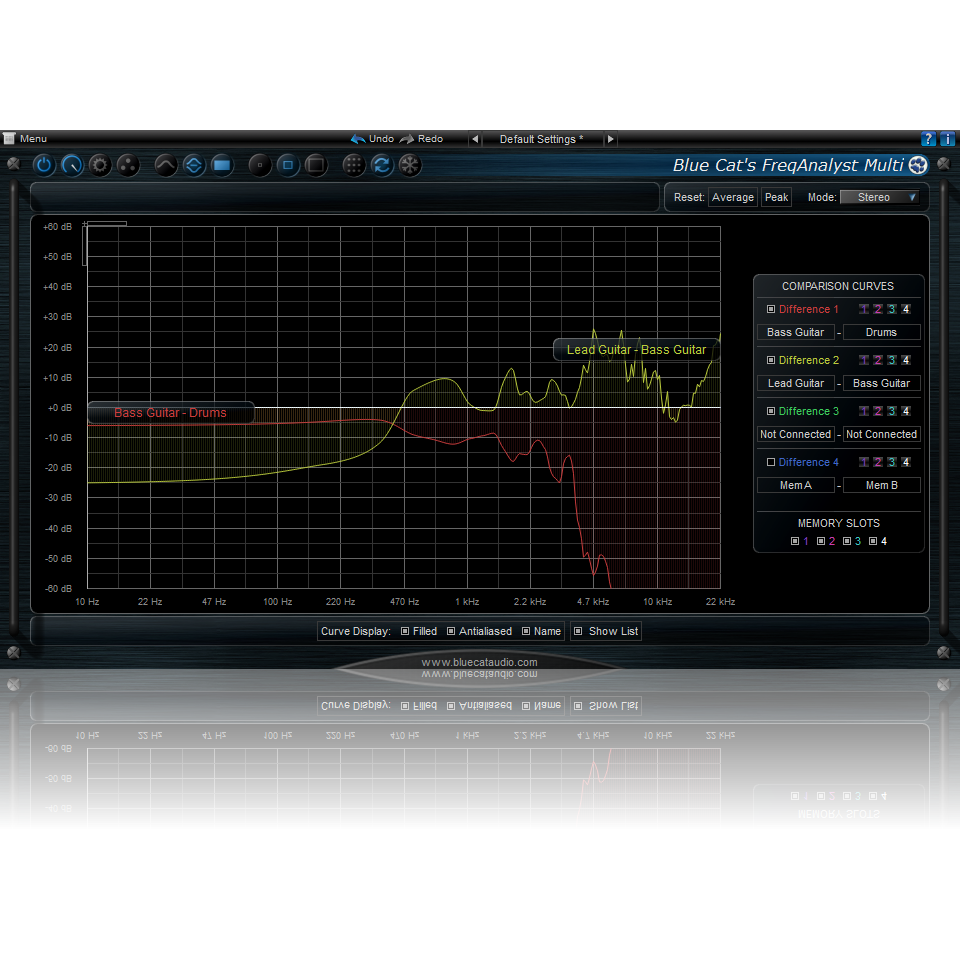Open the help icon marked with a question mark
Image resolution: width=960 pixels, height=960 pixels.
(x=928, y=138)
